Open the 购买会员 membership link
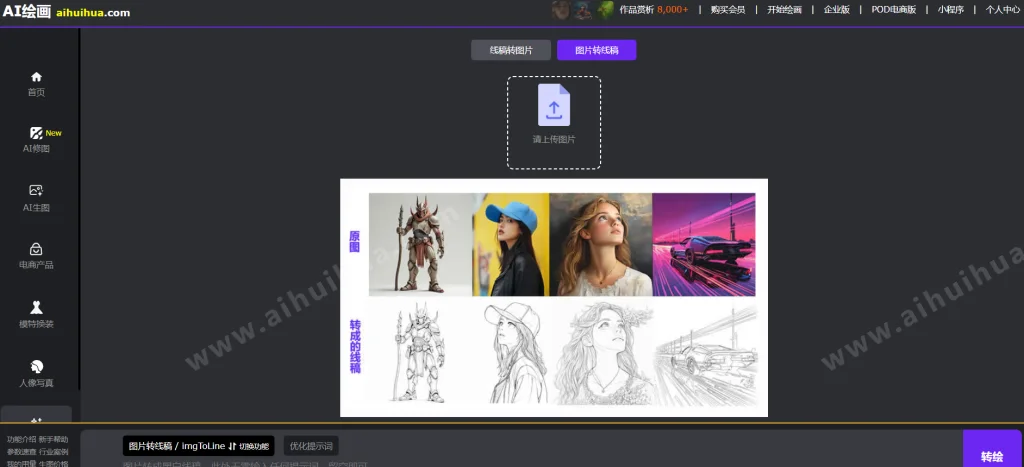 tap(728, 10)
